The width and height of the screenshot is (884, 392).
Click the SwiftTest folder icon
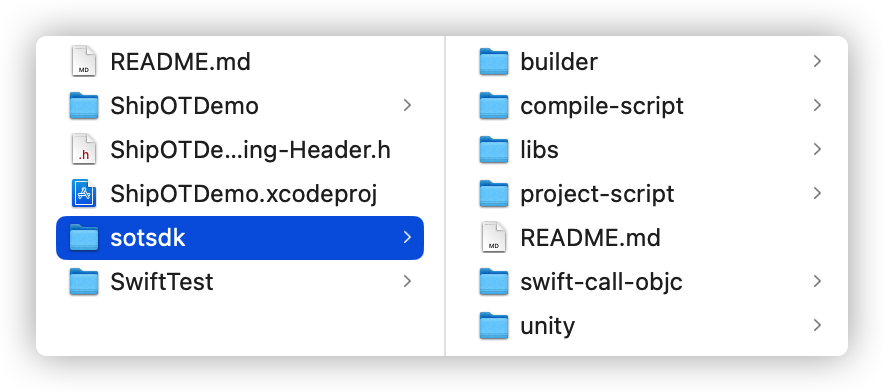point(84,281)
